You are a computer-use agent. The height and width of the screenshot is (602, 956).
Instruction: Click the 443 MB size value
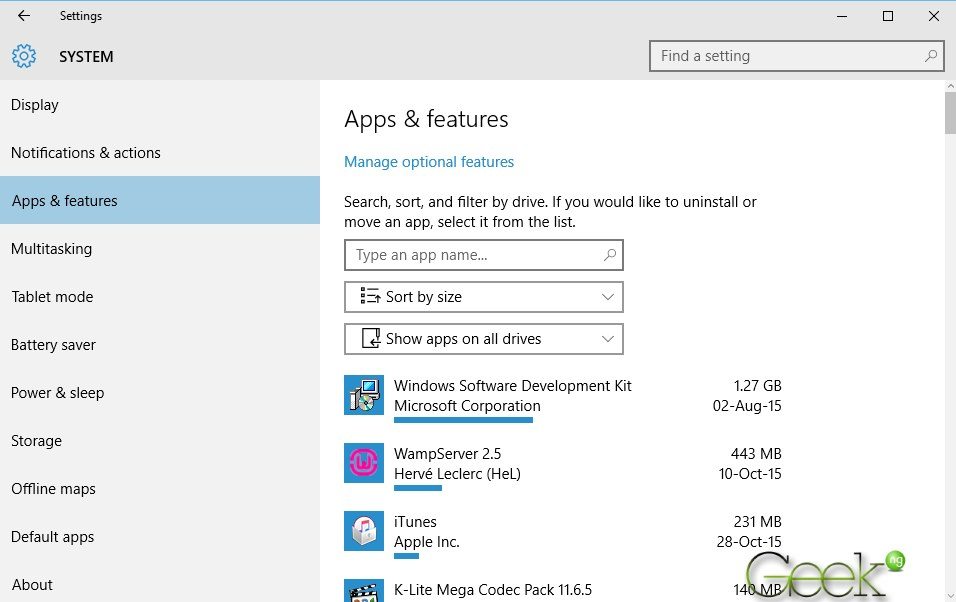pos(756,454)
